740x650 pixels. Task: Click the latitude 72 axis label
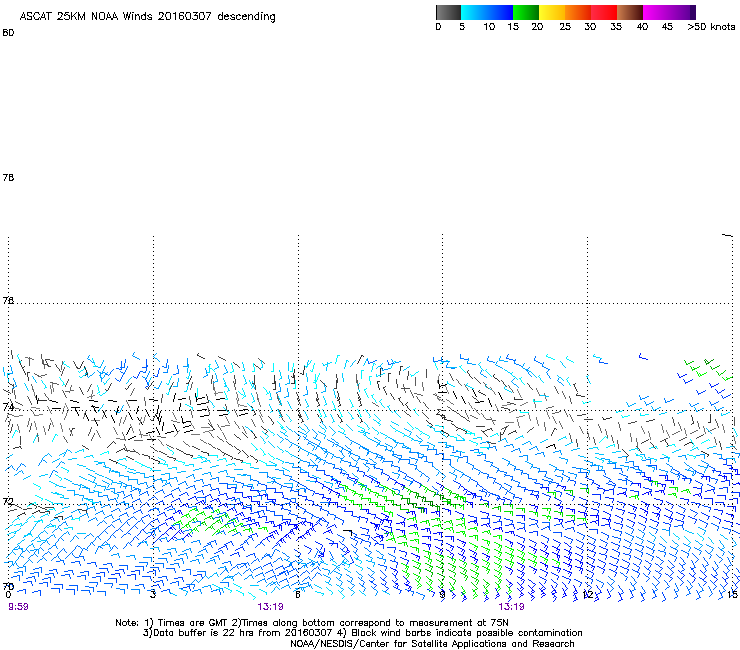pyautogui.click(x=8, y=501)
